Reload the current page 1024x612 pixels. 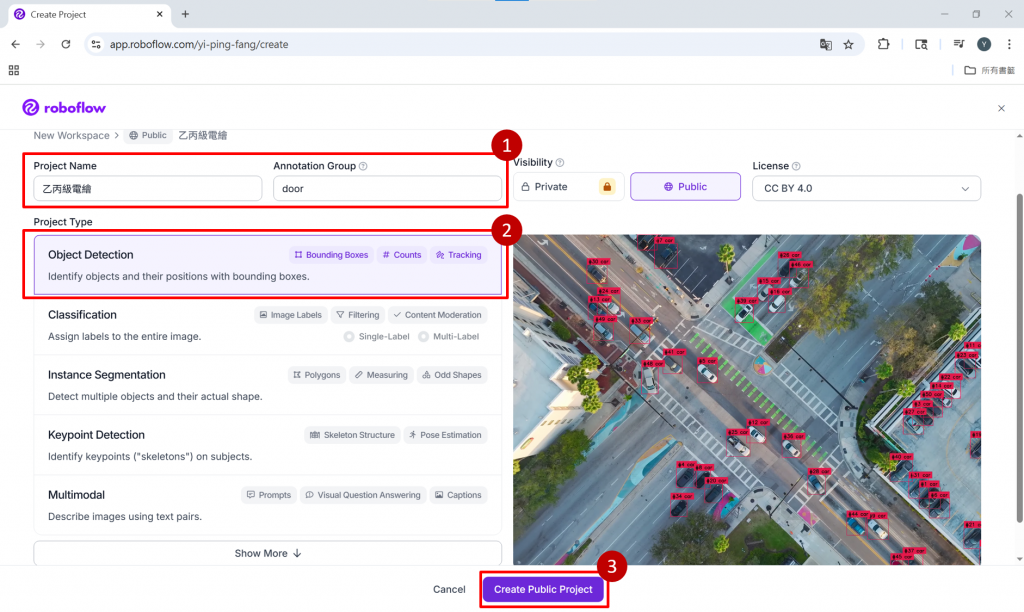pyautogui.click(x=65, y=44)
